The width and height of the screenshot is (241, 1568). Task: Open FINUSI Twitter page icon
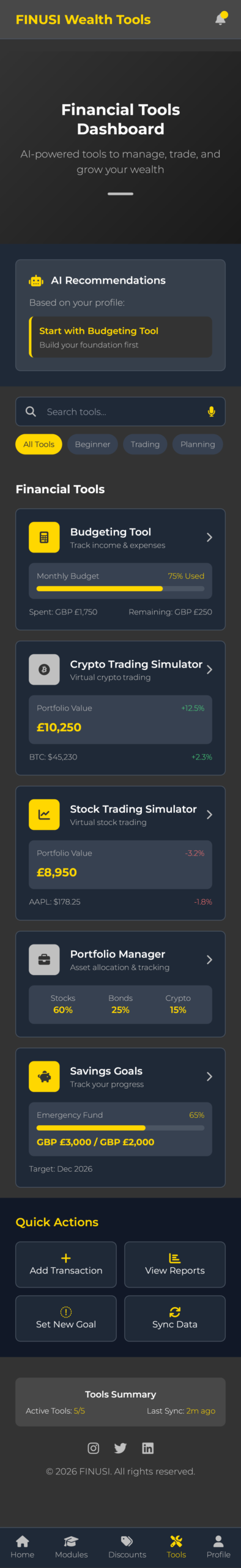[120, 1448]
